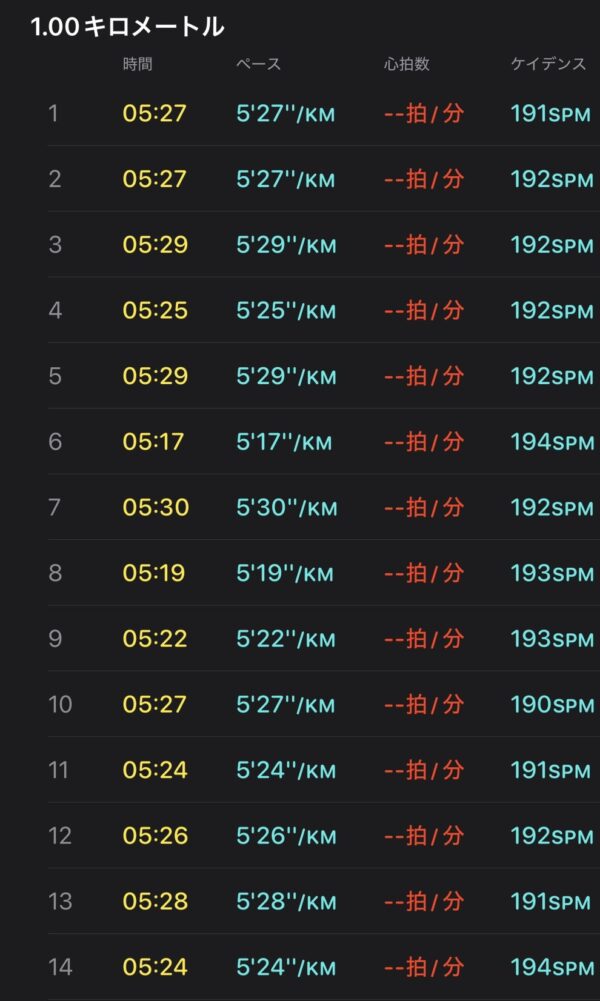The width and height of the screenshot is (600, 1001).
Task: Select the ペース column header
Action: (x=258, y=65)
